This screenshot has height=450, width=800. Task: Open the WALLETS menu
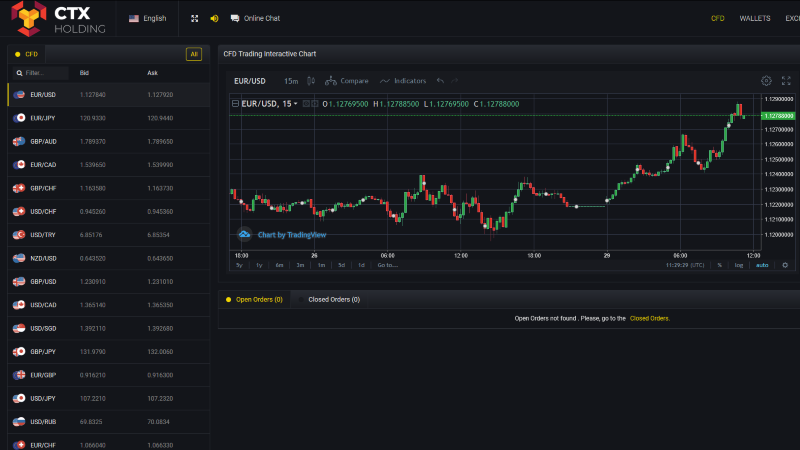coord(755,18)
